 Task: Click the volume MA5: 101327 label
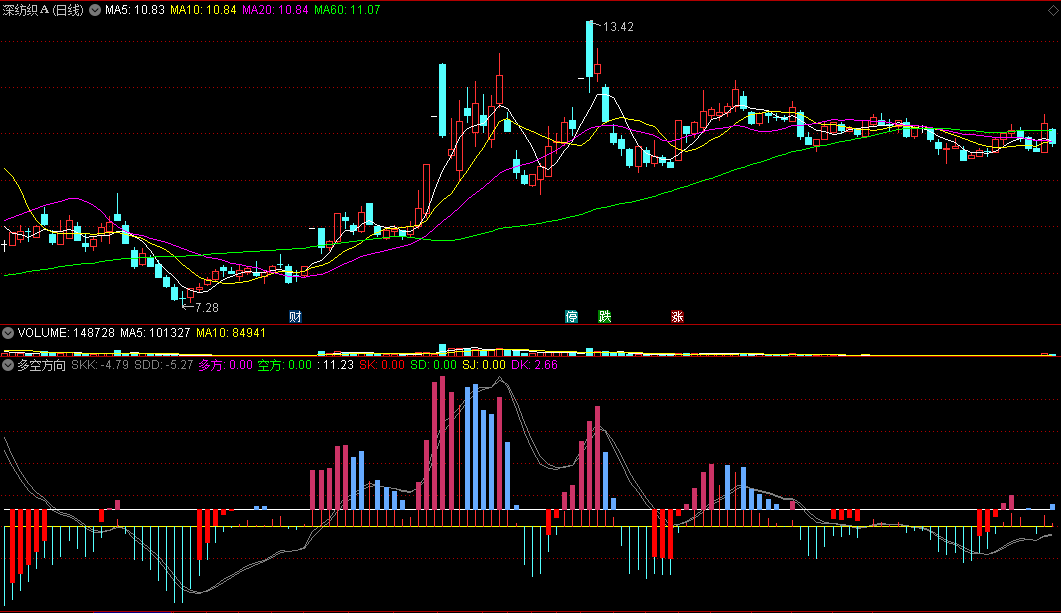click(156, 333)
